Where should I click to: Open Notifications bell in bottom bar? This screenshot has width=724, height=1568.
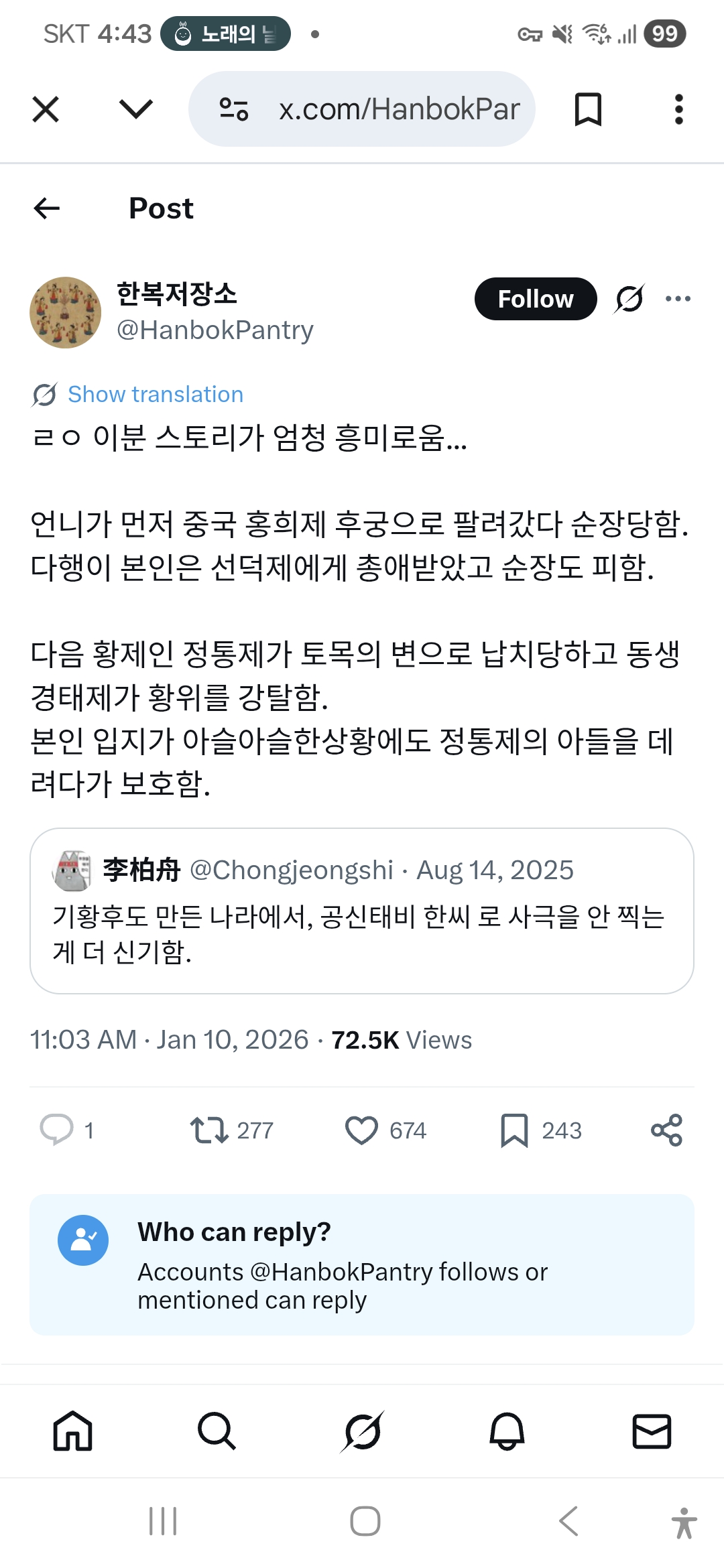[x=507, y=1431]
